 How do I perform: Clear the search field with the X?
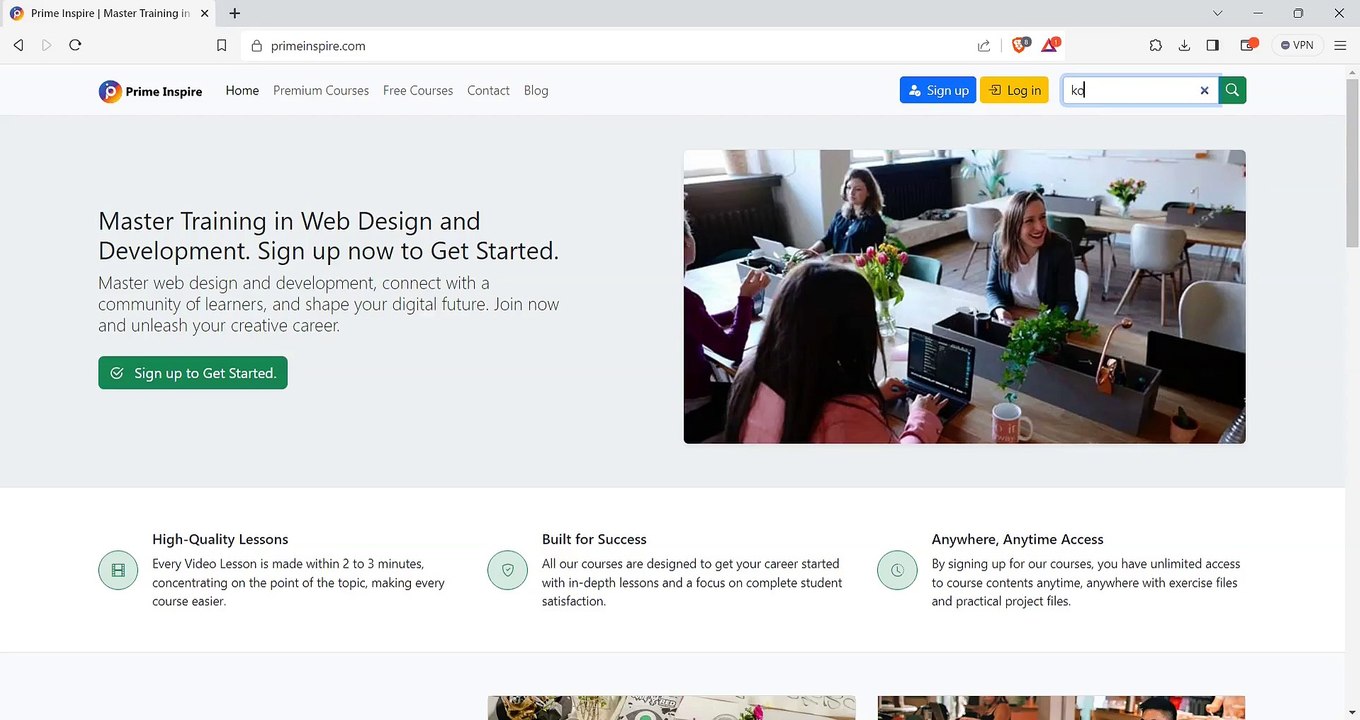tap(1204, 90)
